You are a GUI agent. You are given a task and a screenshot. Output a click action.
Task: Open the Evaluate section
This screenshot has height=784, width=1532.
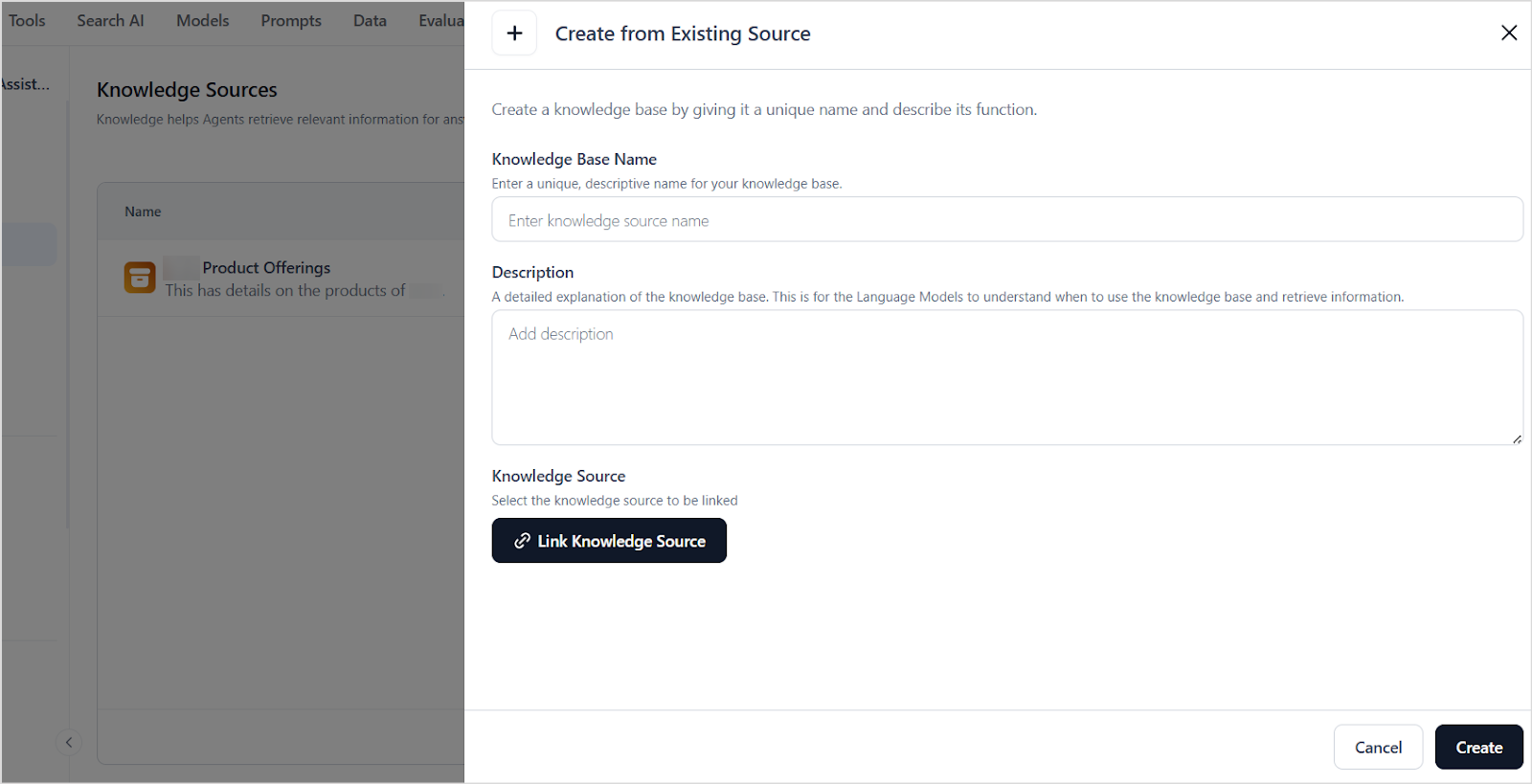[439, 20]
